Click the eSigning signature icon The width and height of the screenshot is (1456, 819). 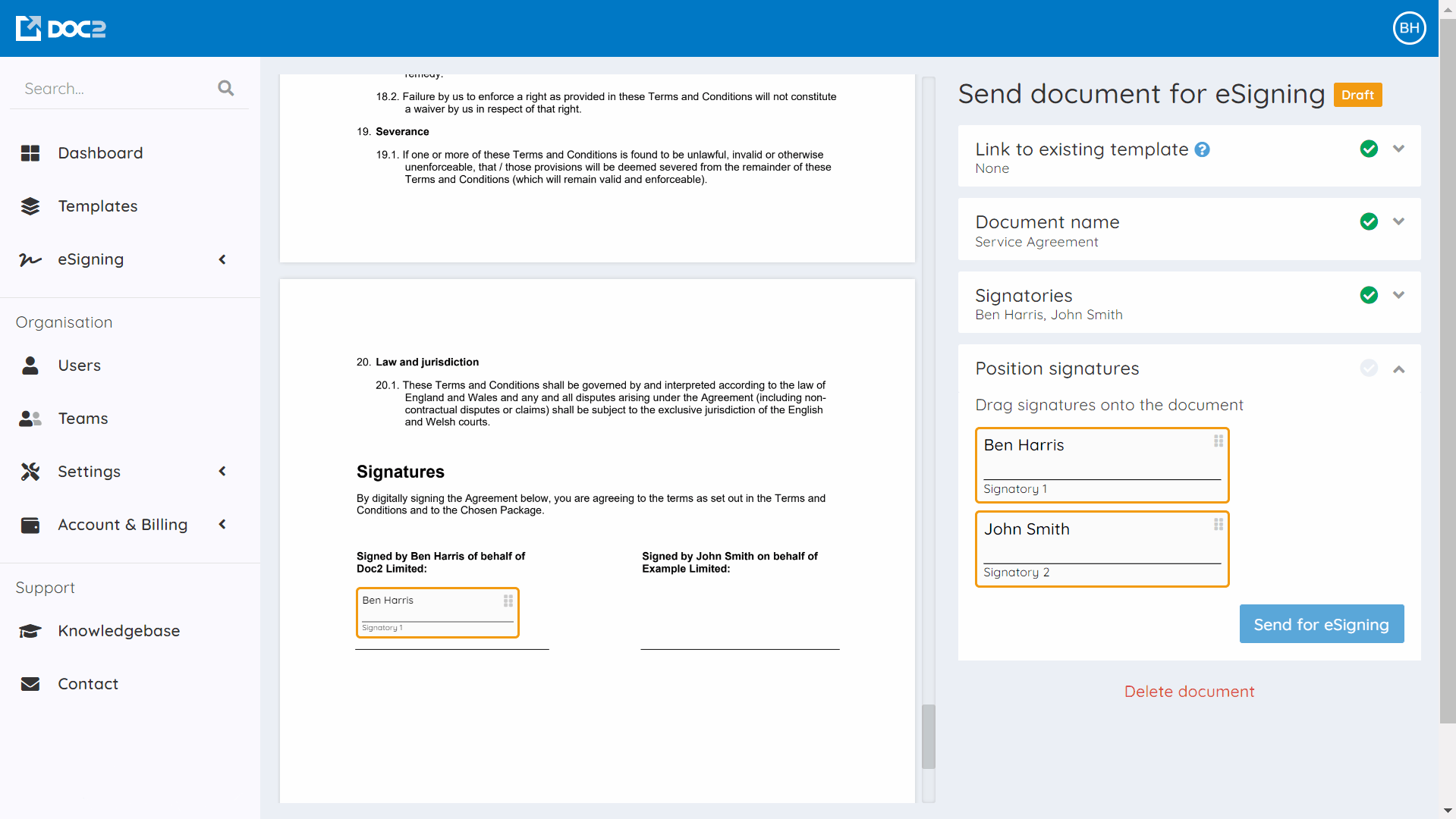30,259
